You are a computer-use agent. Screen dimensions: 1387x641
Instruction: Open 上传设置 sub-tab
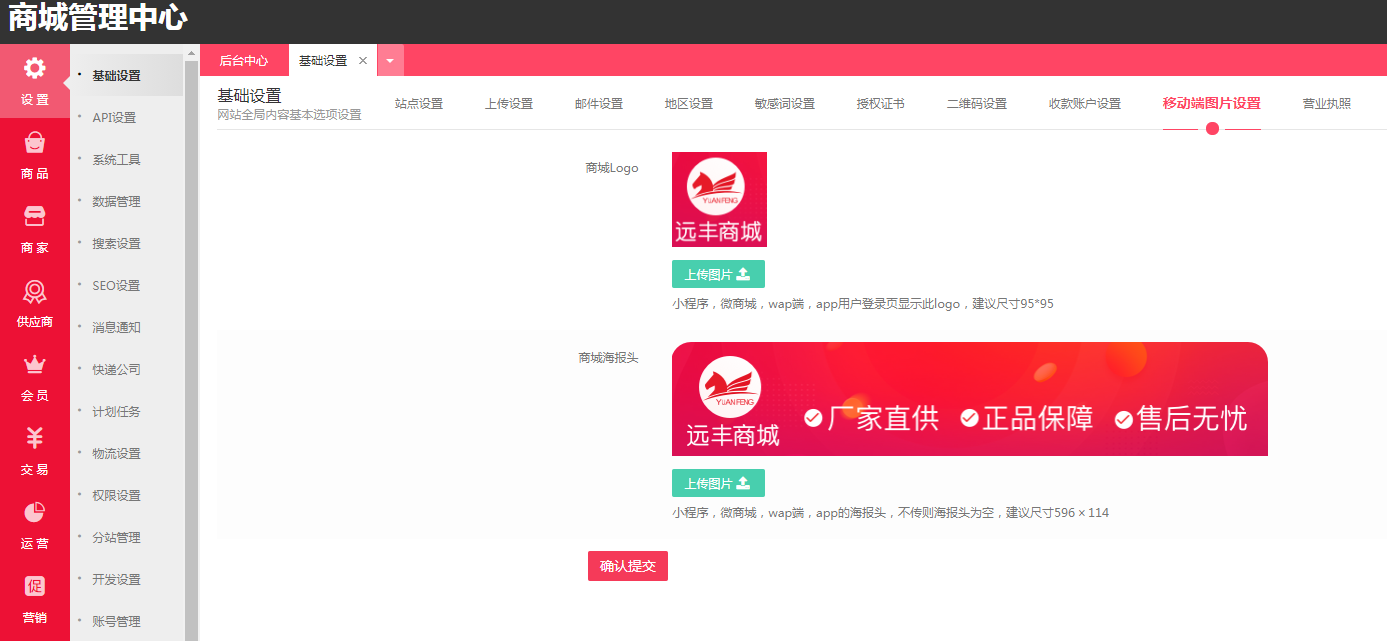coord(509,103)
